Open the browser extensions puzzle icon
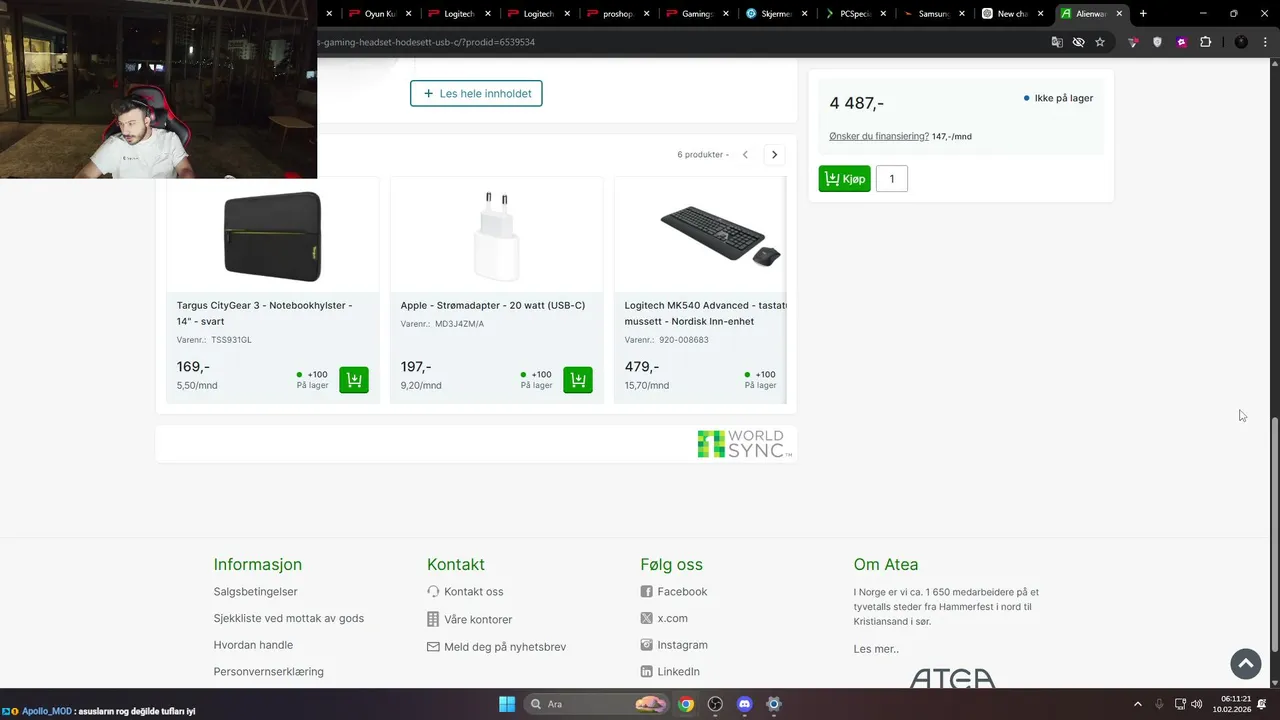Screen dimensions: 1280x720 tap(1205, 42)
